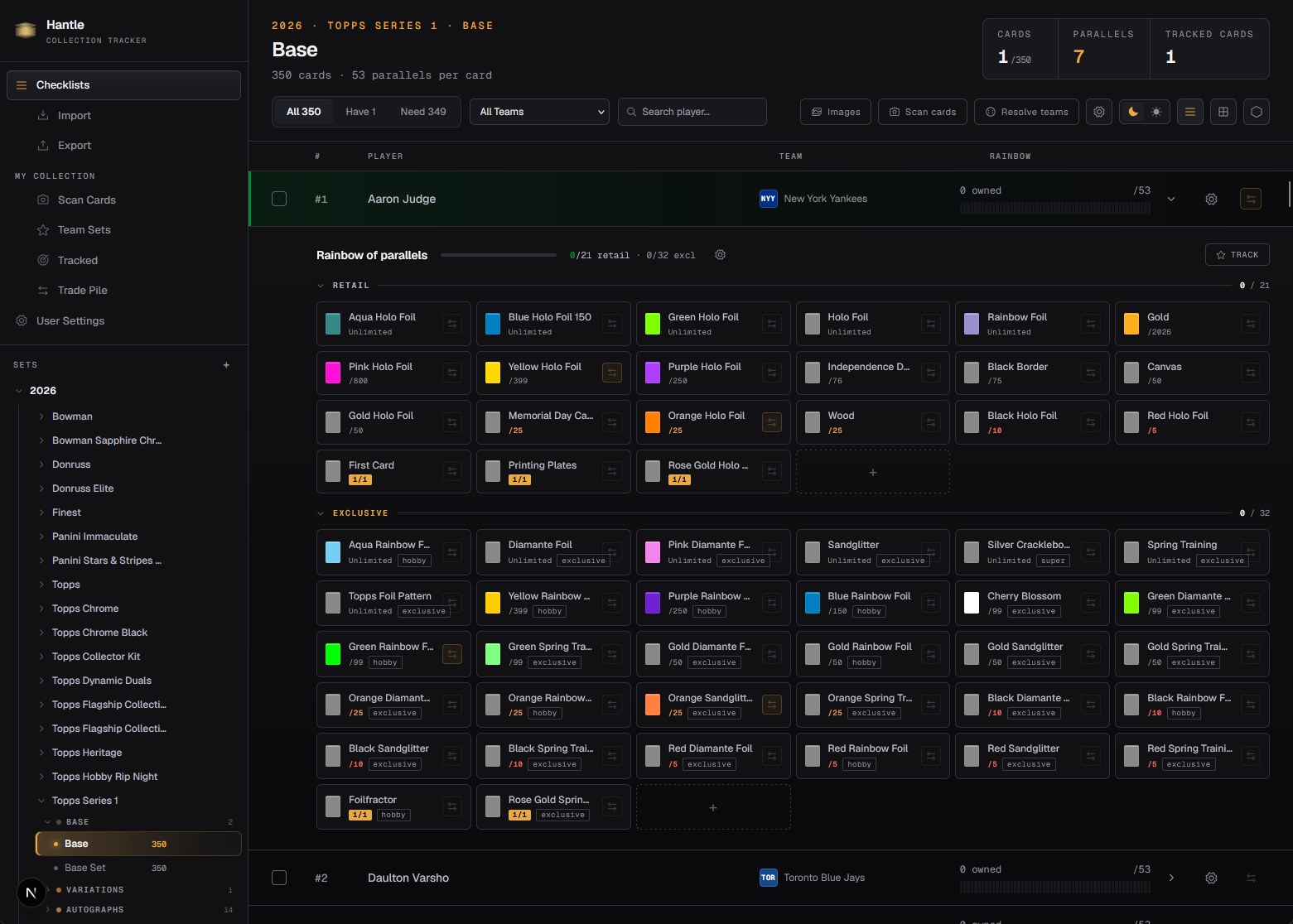Click the Pink Holo Foil color swatch
The height and width of the screenshot is (924, 1293).
pos(333,373)
